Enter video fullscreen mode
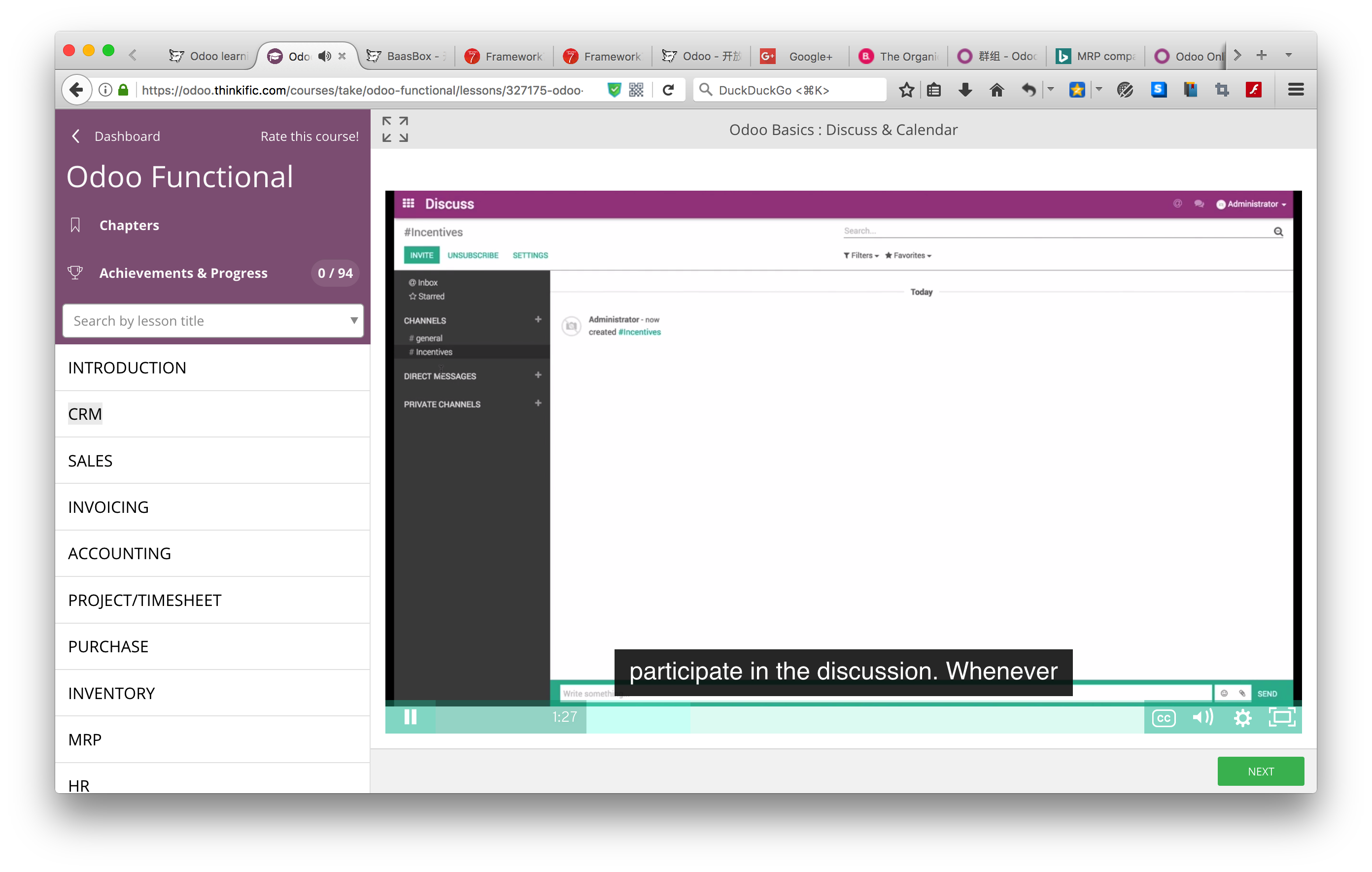 1281,717
